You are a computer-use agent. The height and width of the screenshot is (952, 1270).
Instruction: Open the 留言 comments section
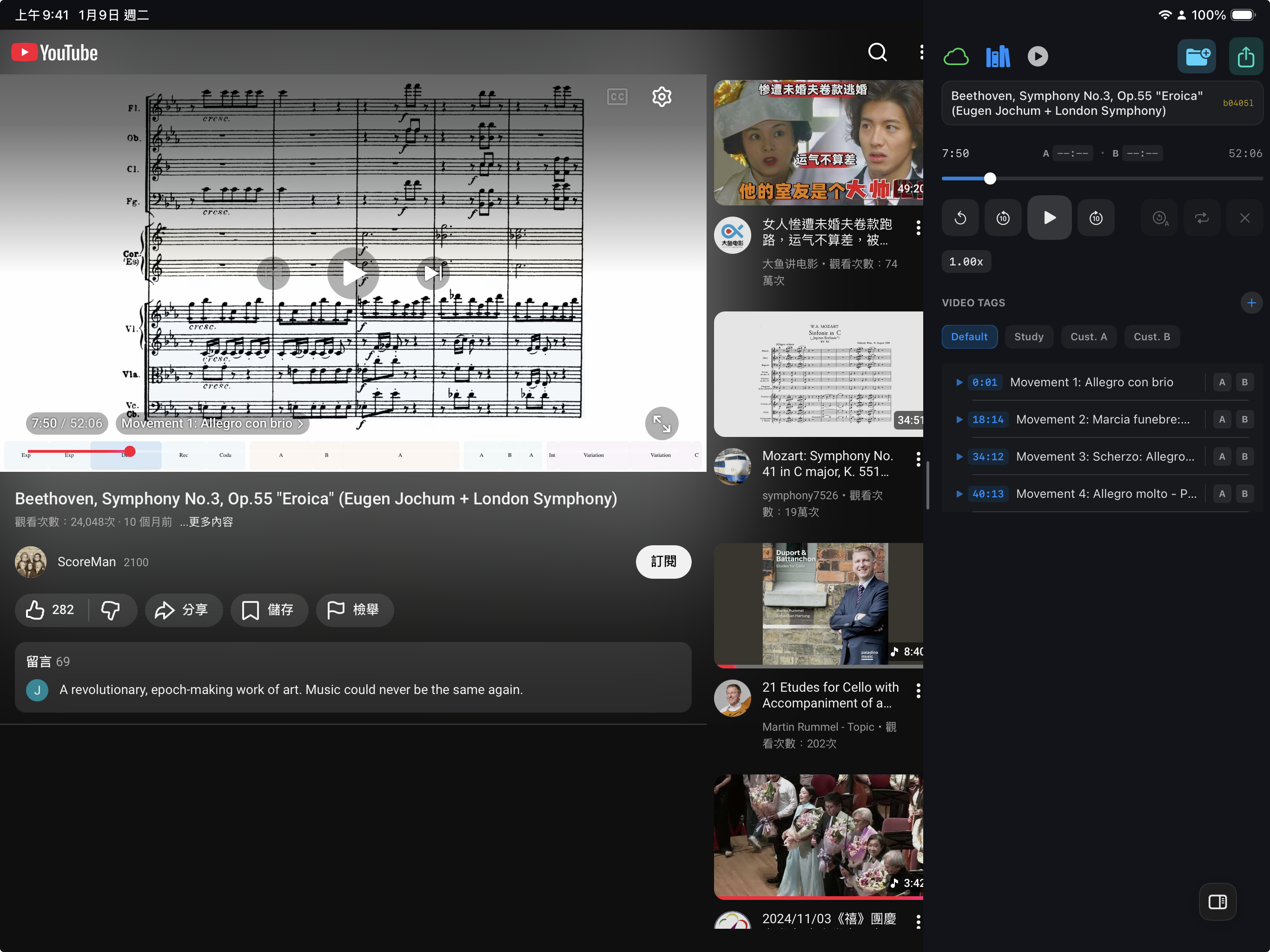353,678
